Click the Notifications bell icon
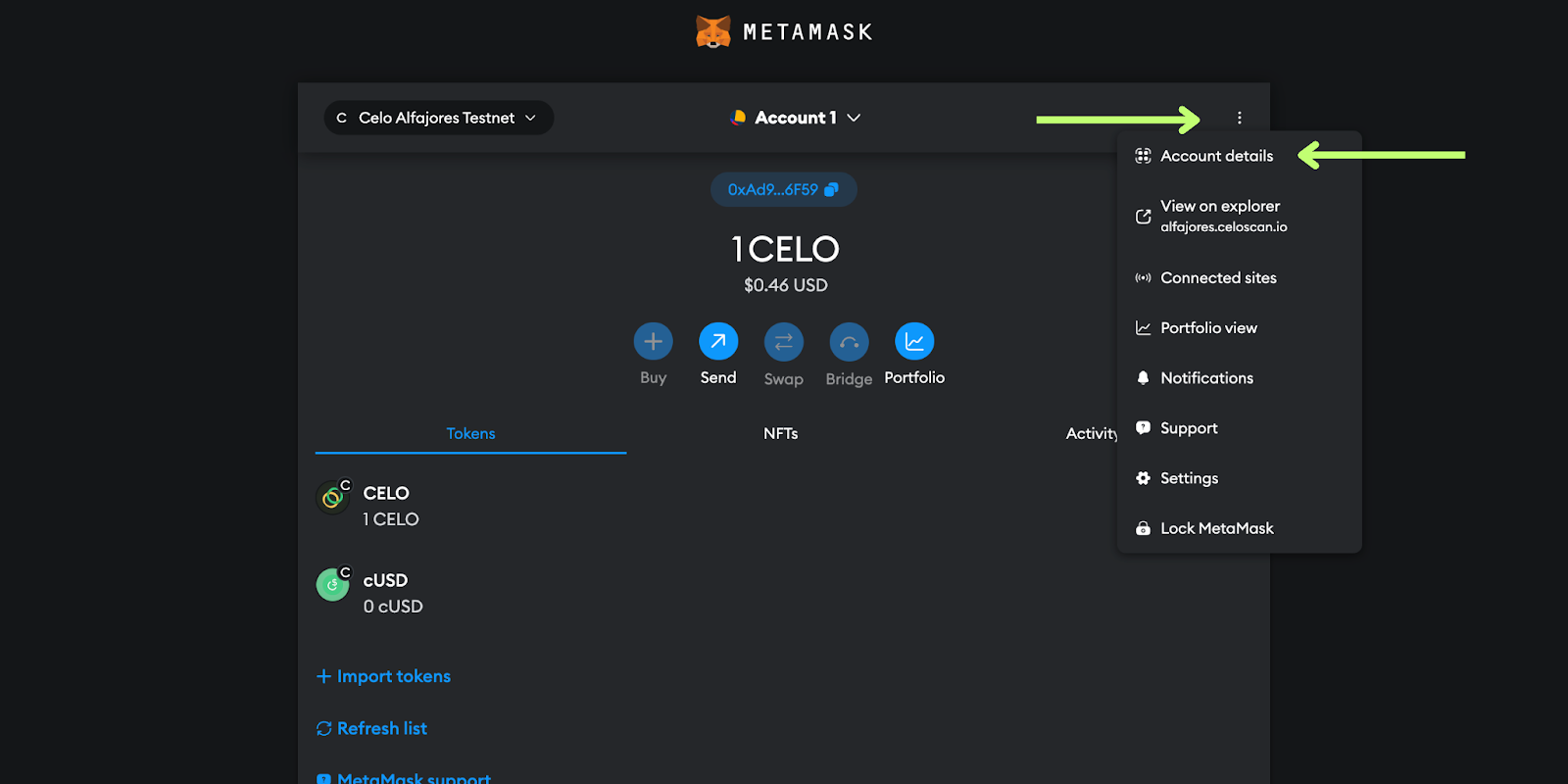 point(1143,378)
